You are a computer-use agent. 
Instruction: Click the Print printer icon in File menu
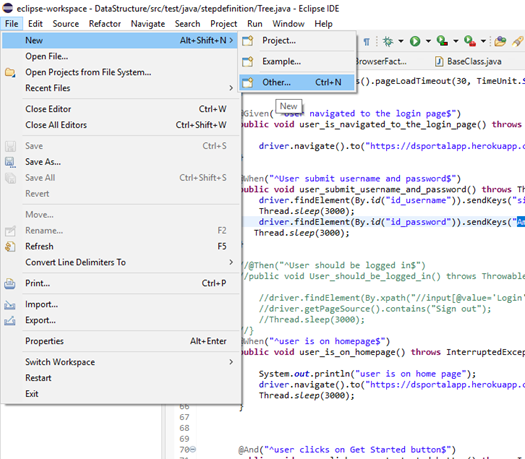click(x=10, y=284)
